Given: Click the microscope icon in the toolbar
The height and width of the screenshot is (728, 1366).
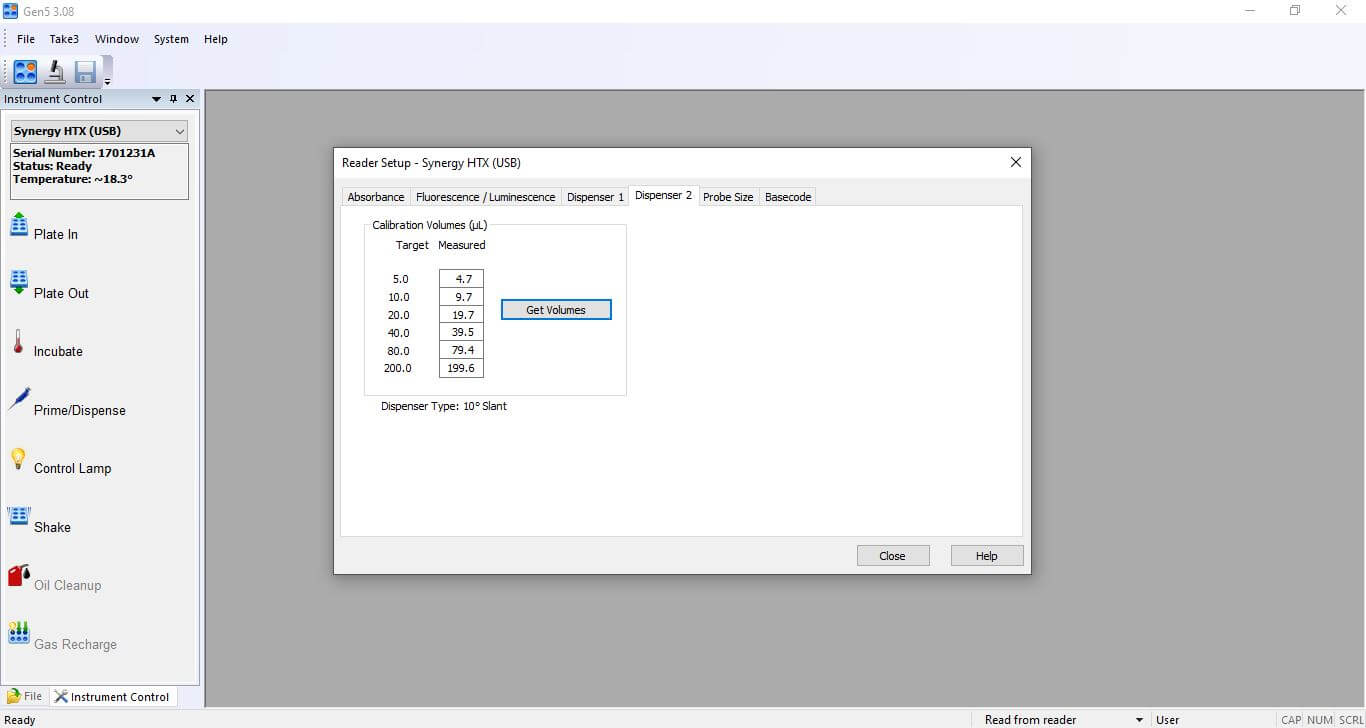Looking at the screenshot, I should pyautogui.click(x=55, y=72).
